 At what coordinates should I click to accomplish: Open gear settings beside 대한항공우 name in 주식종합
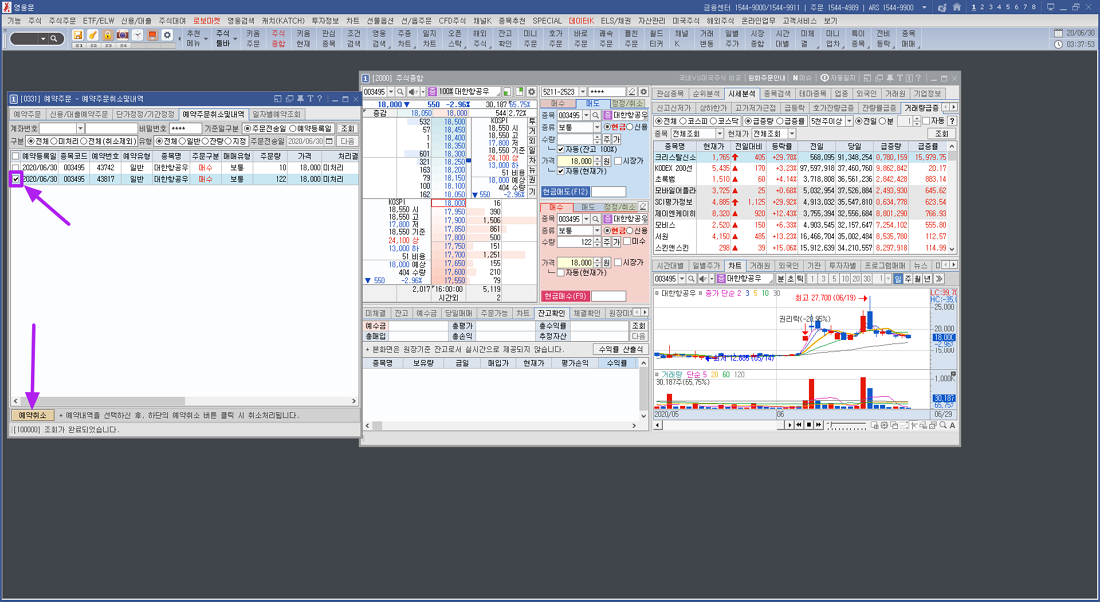531,92
